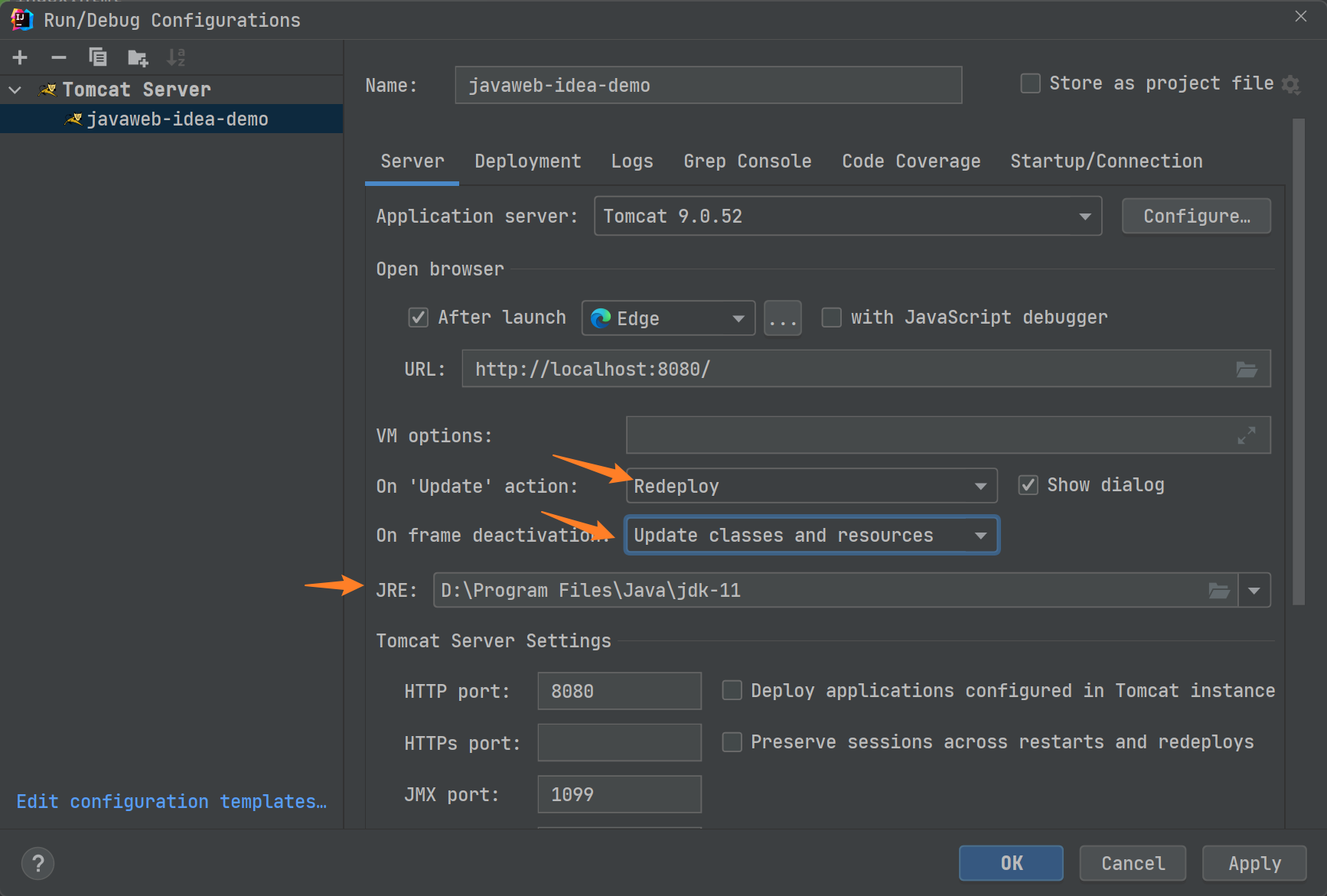Click the Copy Configuration icon
The width and height of the screenshot is (1327, 896).
(x=98, y=57)
